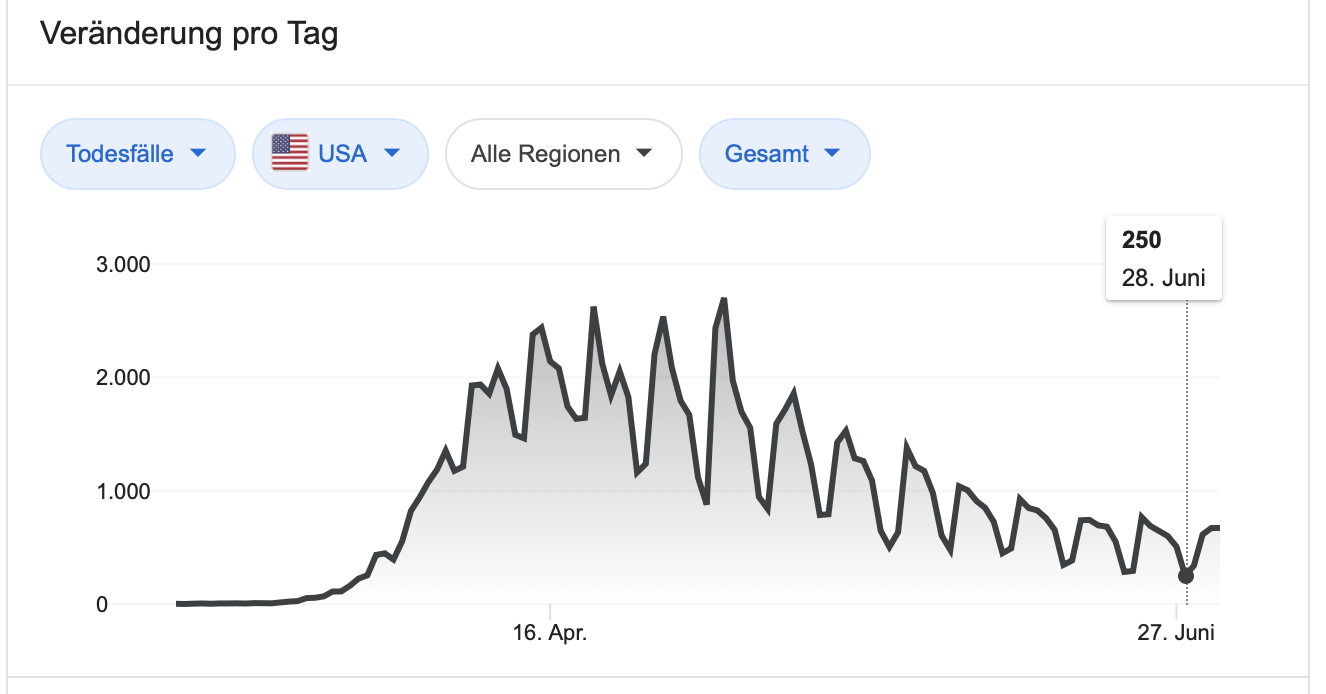Click the highest peak of the chart line

click(x=723, y=299)
